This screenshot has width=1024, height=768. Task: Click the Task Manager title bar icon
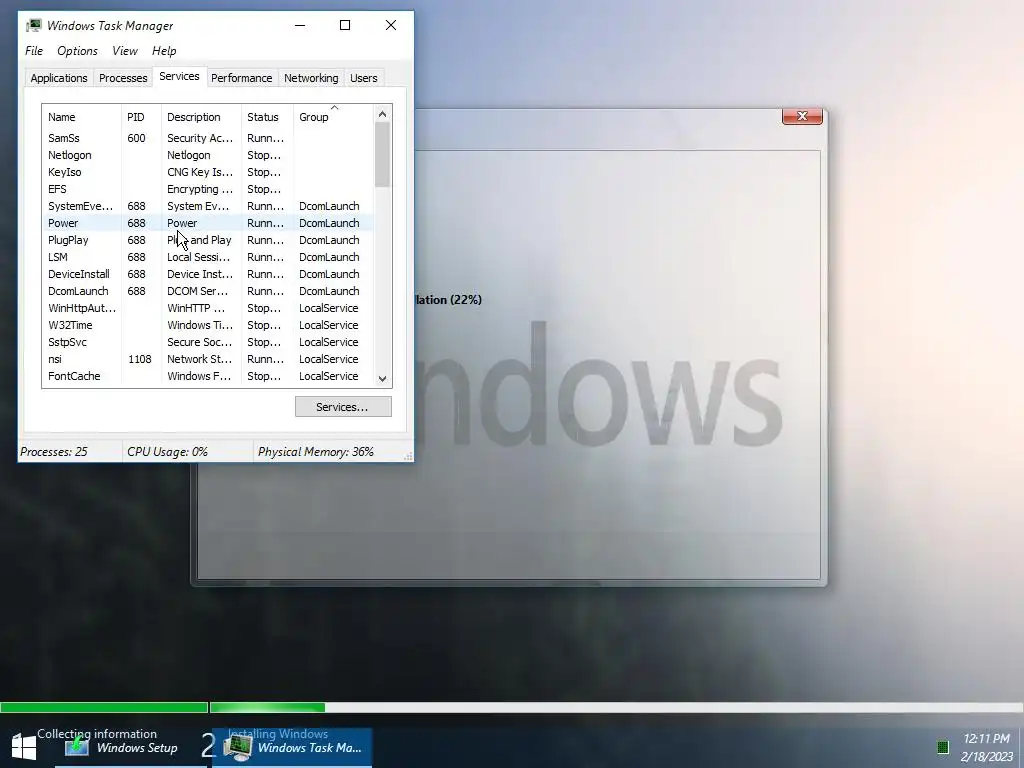pos(34,25)
